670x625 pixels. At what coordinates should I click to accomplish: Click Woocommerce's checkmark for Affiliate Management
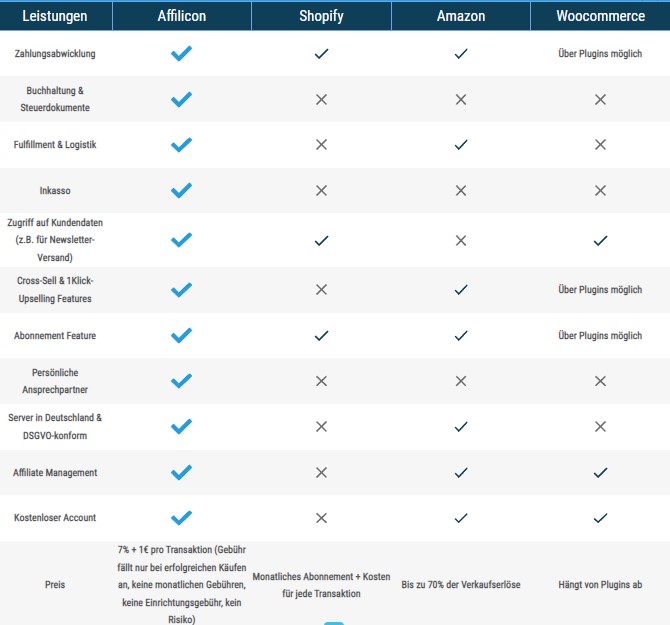(600, 472)
